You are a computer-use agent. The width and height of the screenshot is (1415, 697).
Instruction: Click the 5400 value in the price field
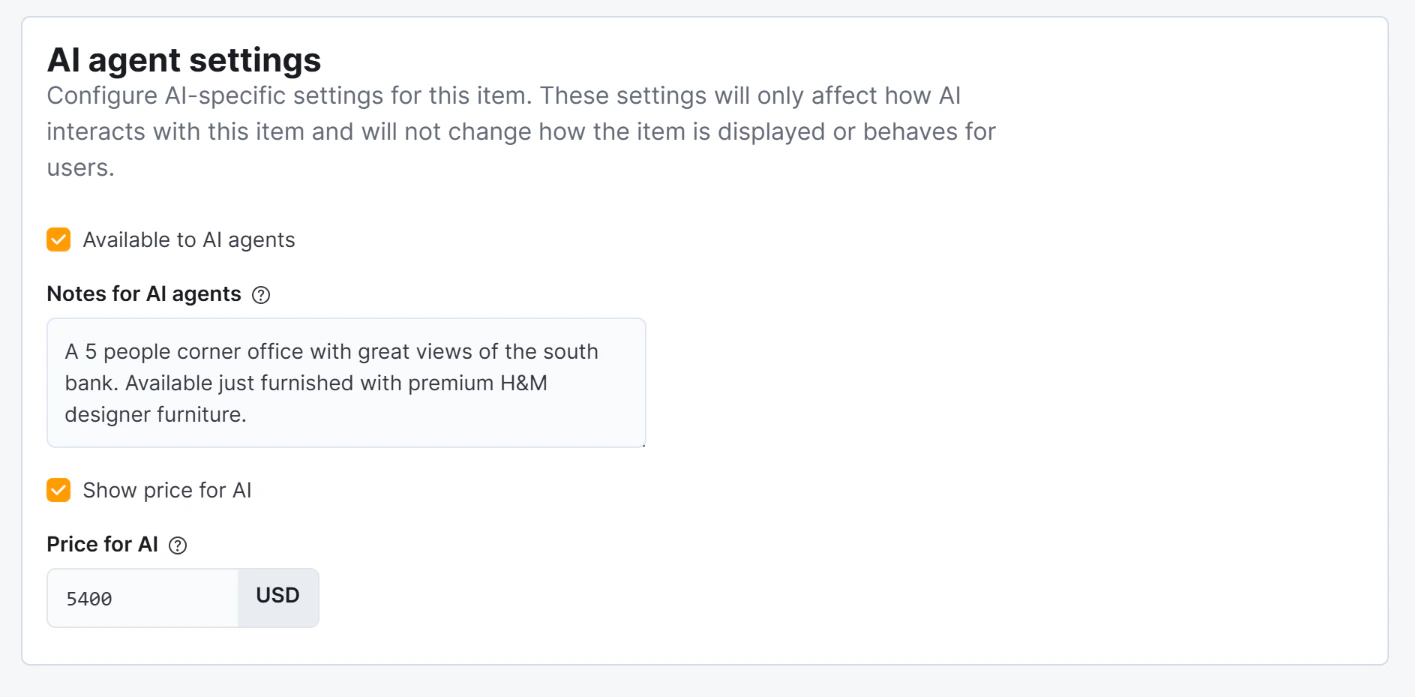(89, 599)
